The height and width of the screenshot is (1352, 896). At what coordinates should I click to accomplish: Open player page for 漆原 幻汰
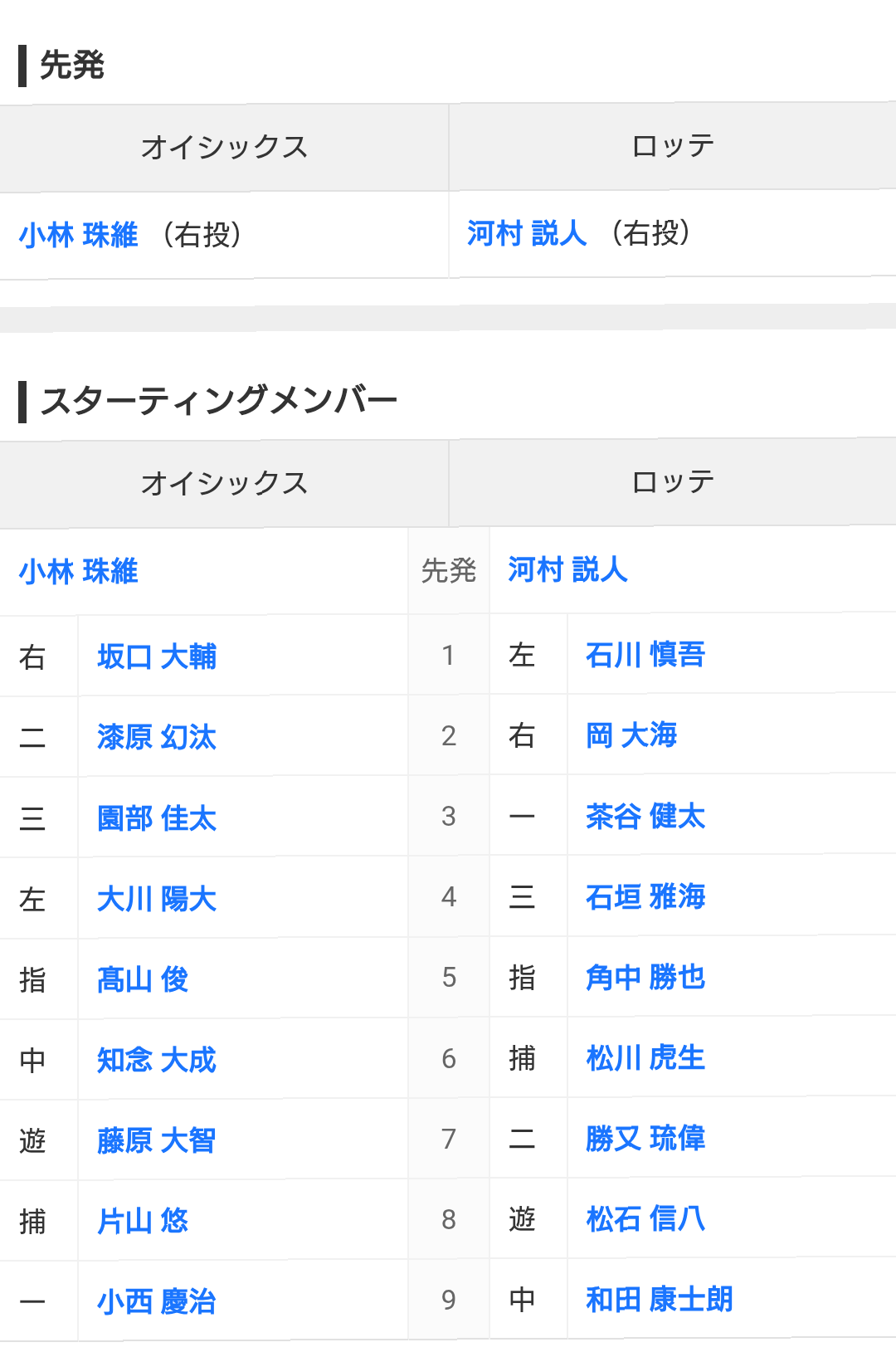click(x=156, y=738)
